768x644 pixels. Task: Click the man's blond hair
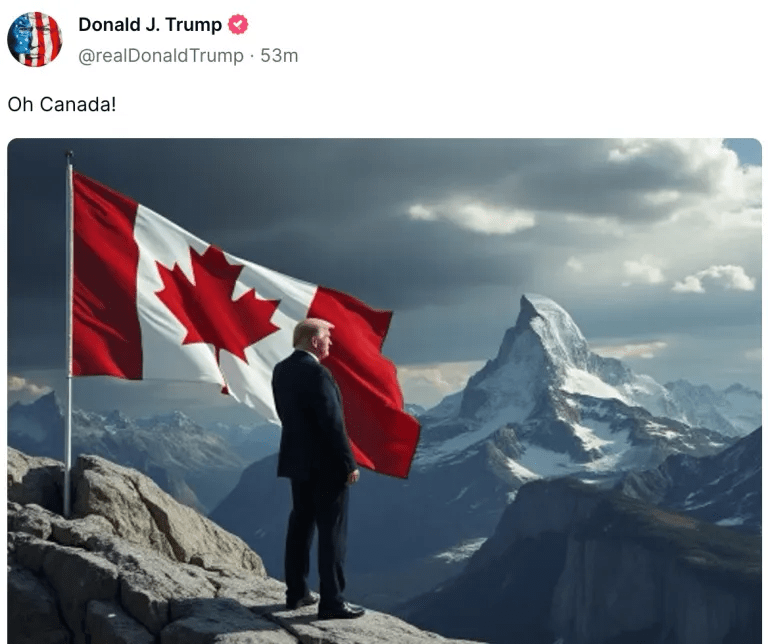click(309, 330)
